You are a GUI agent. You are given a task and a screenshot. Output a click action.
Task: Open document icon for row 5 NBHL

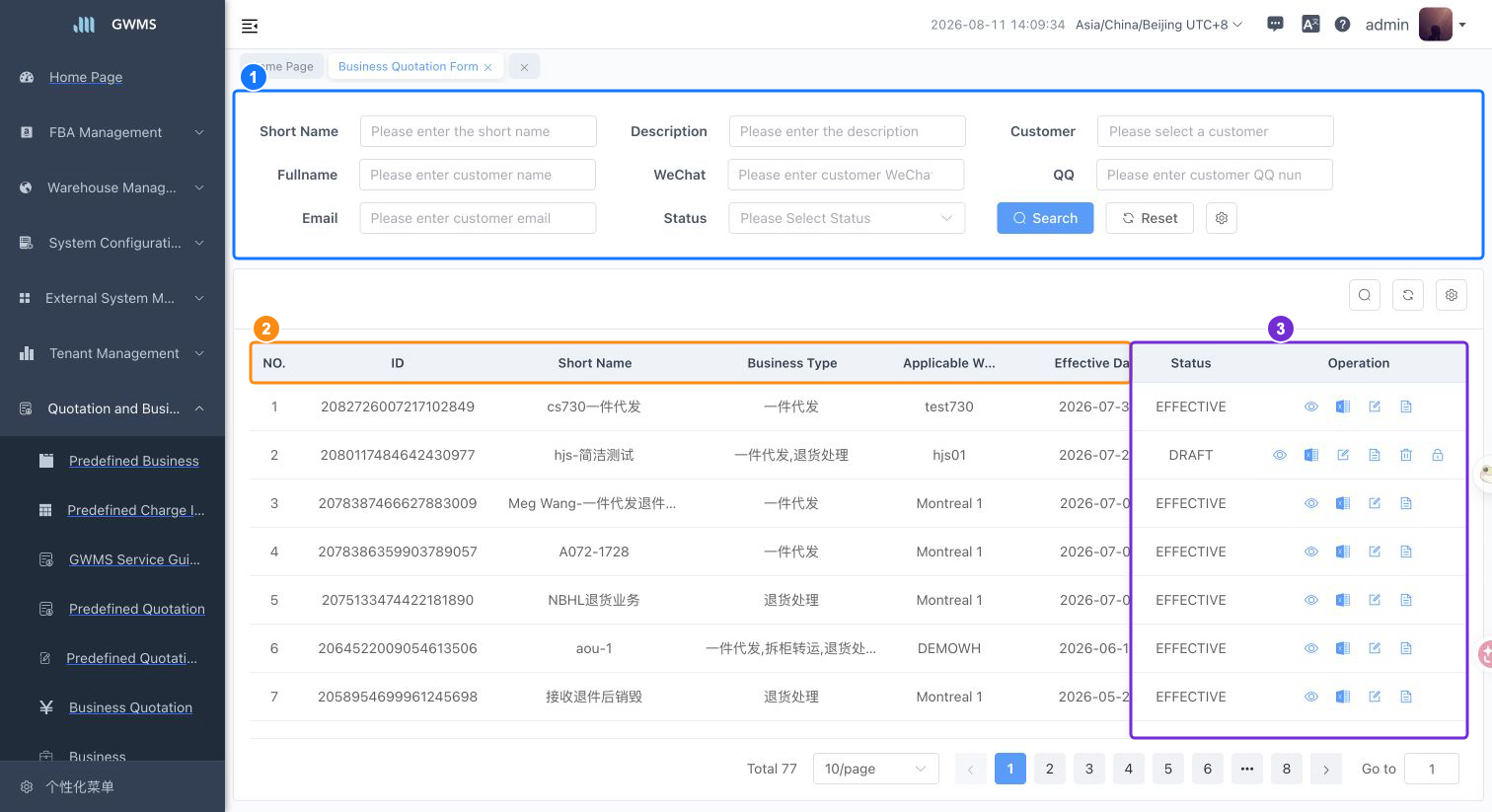1406,600
